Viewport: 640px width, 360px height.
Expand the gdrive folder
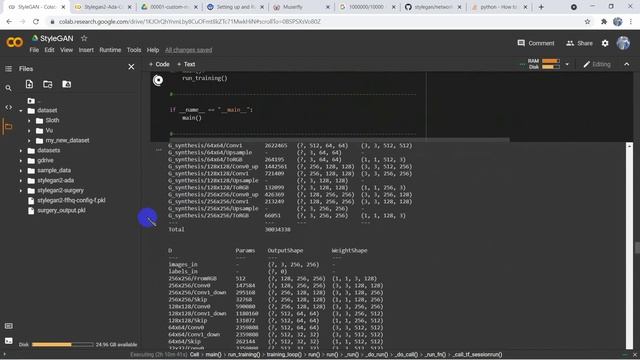point(21,161)
